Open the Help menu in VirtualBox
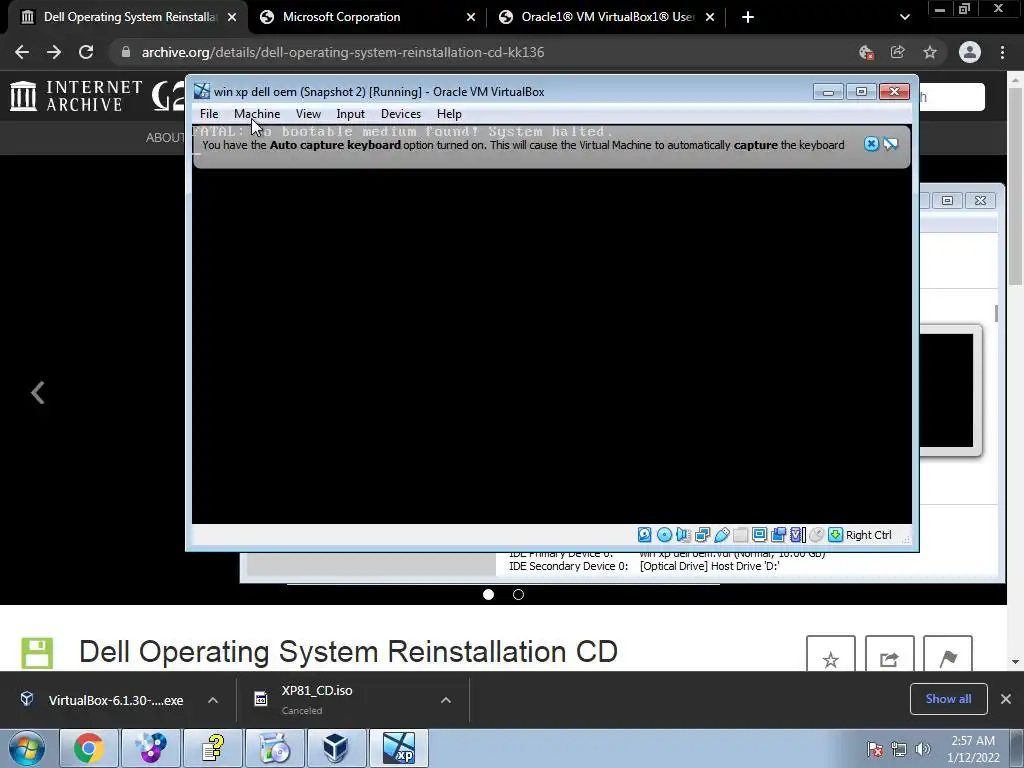The height and width of the screenshot is (768, 1024). 449,114
